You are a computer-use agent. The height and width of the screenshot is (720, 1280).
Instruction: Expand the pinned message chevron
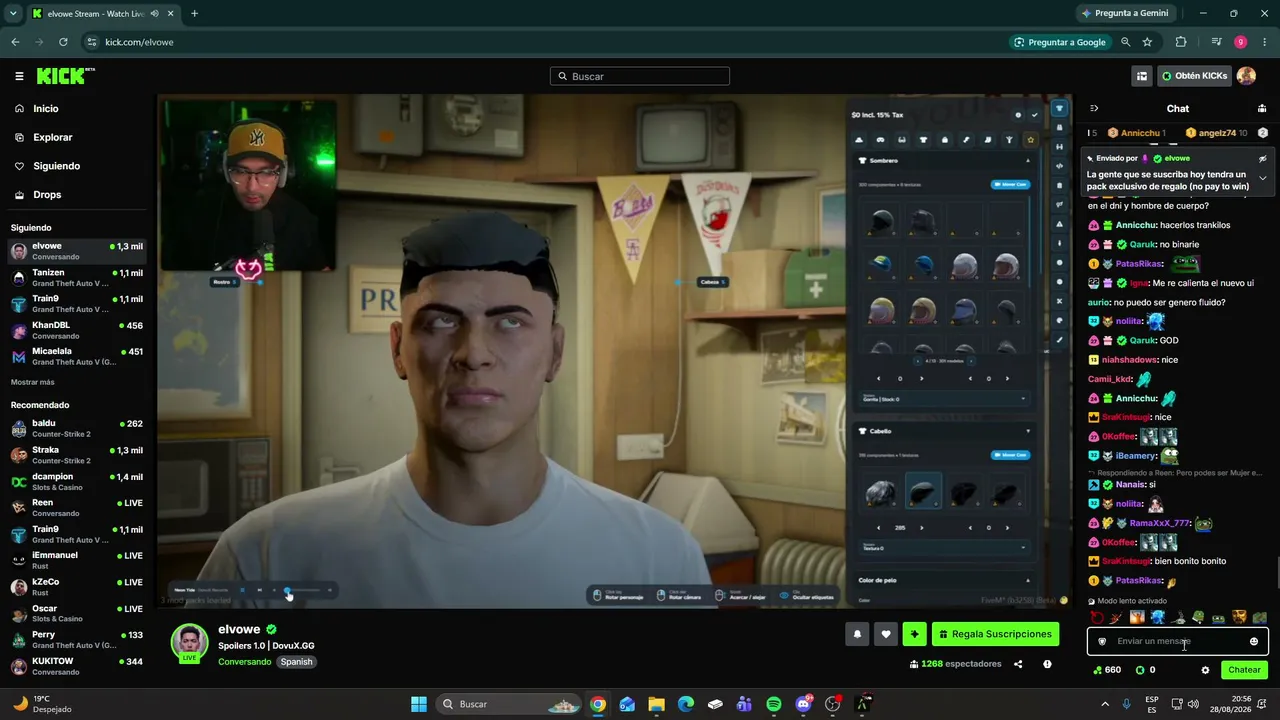coord(1262,178)
